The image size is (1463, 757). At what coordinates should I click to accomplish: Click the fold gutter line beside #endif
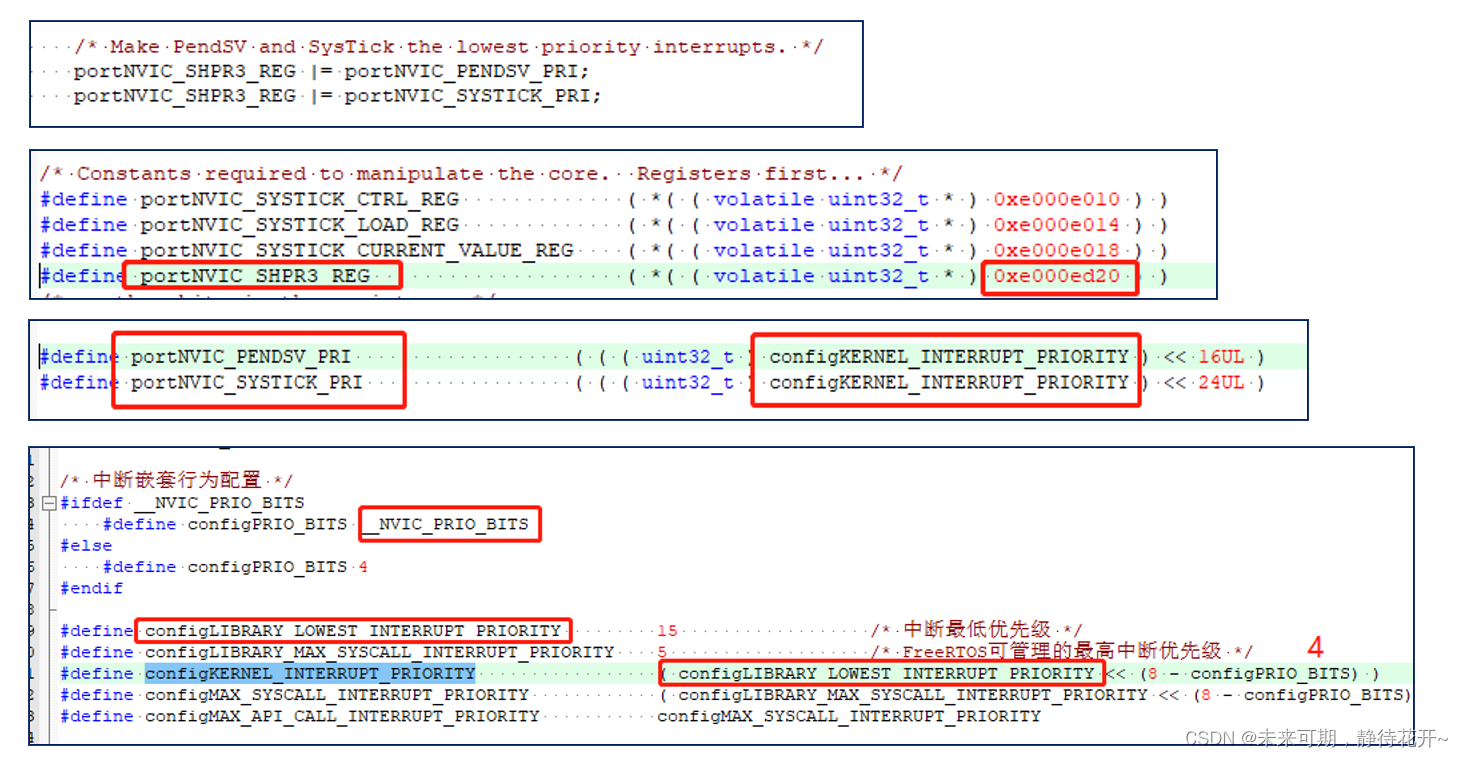(x=48, y=587)
